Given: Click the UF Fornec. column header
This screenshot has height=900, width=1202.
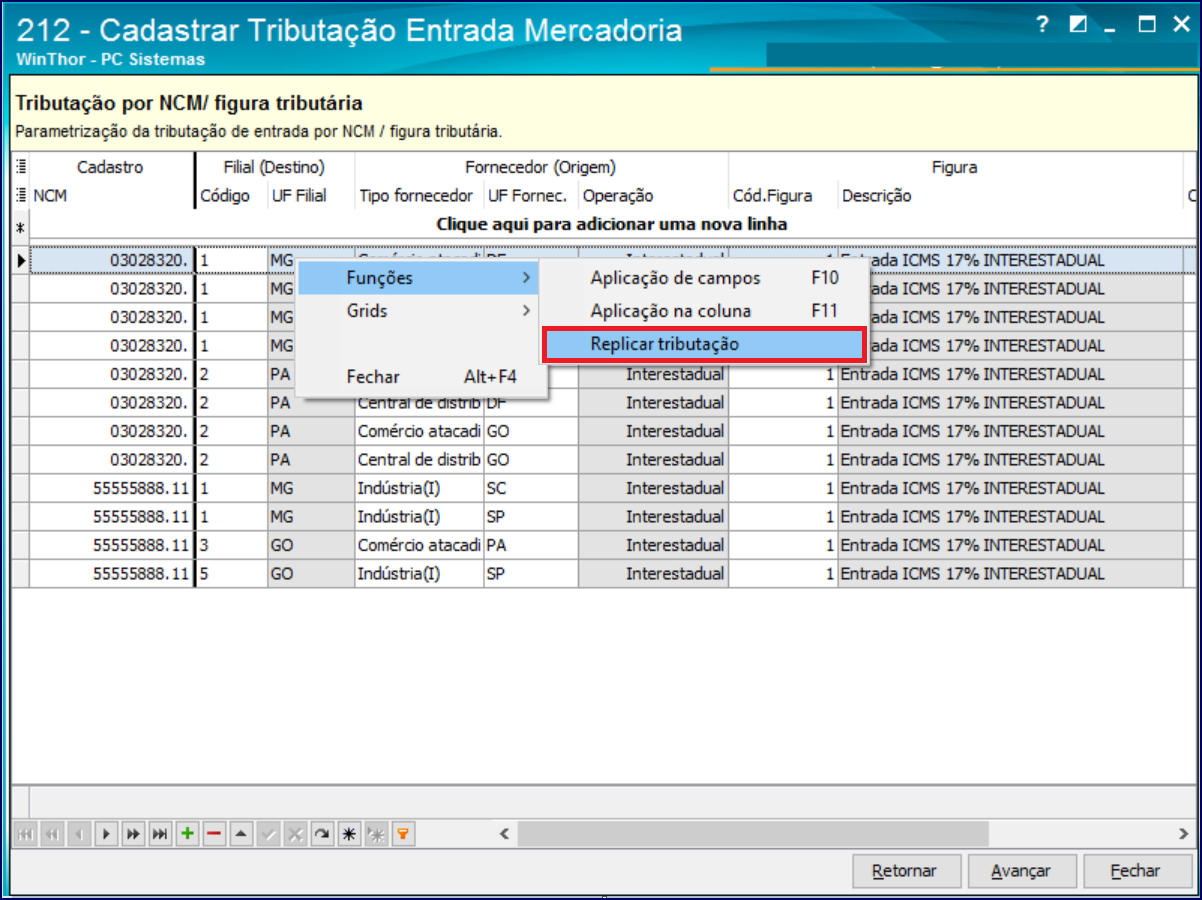Looking at the screenshot, I should pyautogui.click(x=531, y=196).
